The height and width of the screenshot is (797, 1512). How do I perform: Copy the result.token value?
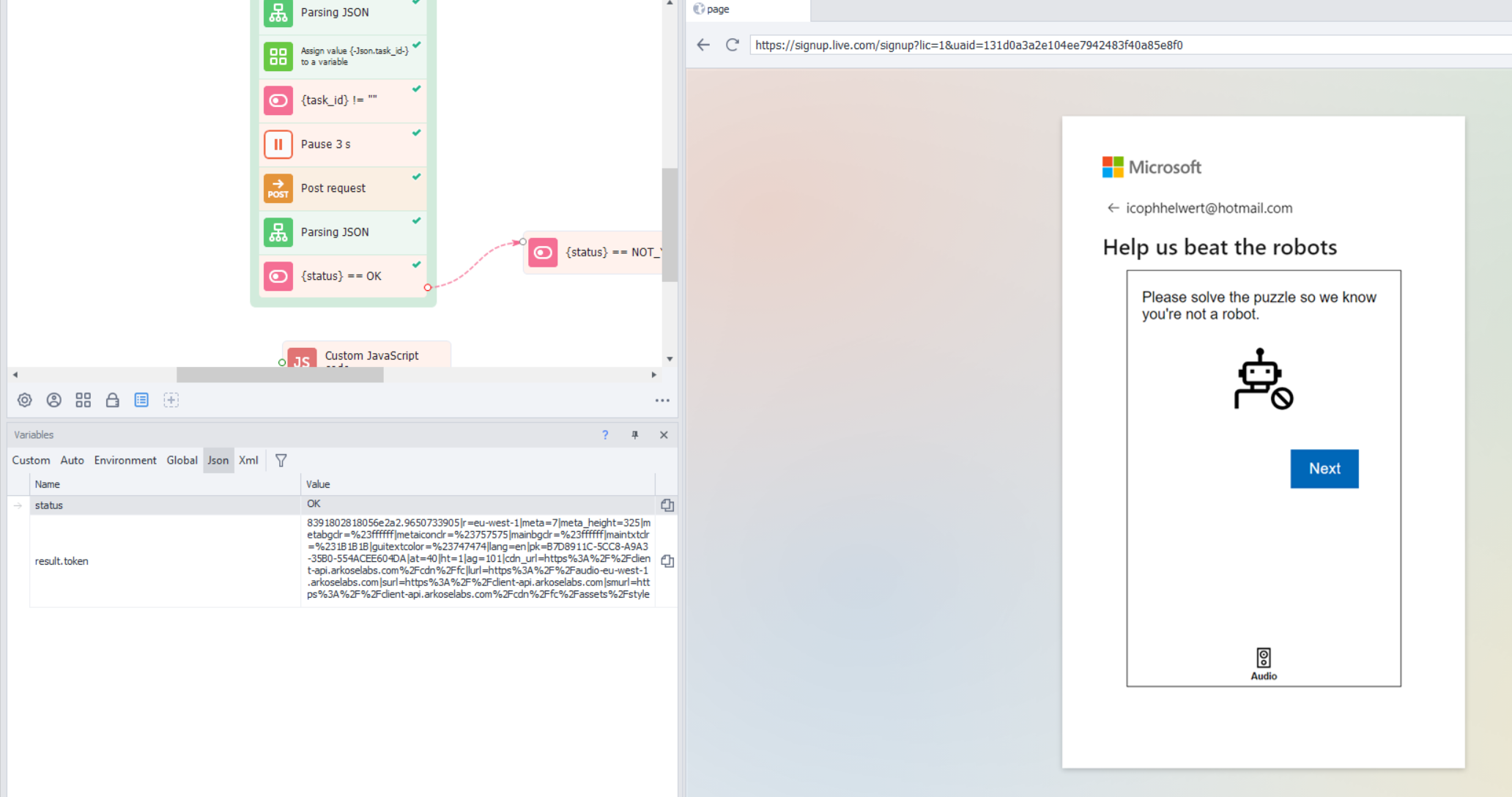pyautogui.click(x=667, y=561)
